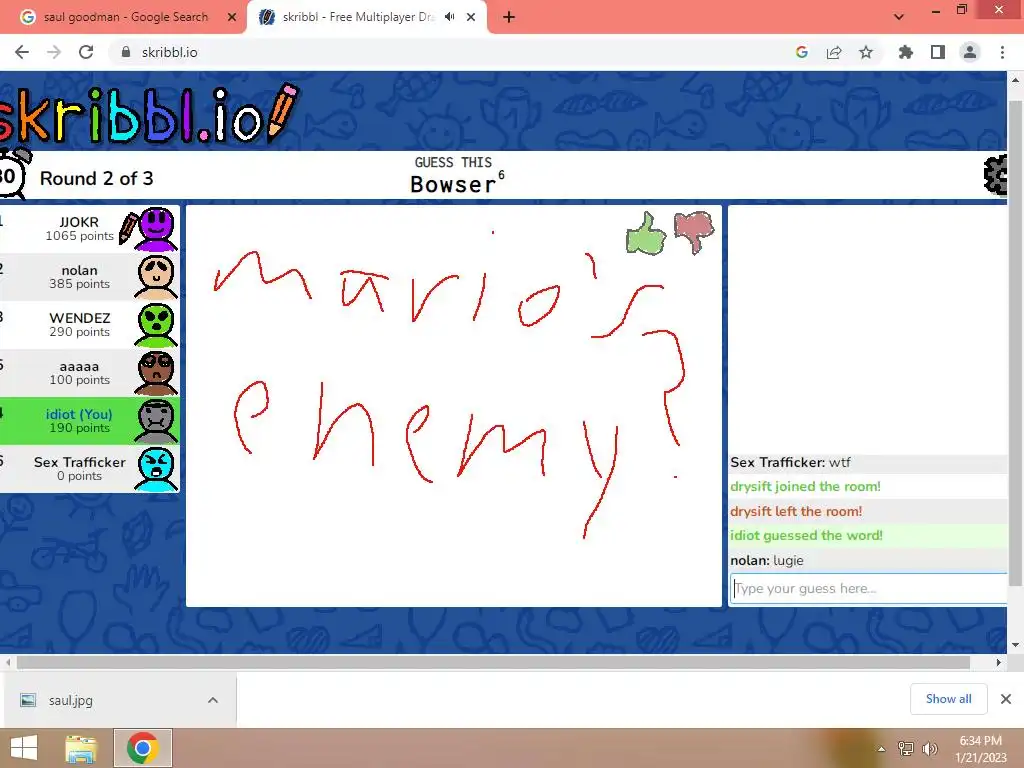Image resolution: width=1024 pixels, height=768 pixels.
Task: Click the 'drysift left the room!' message
Action: [x=796, y=511]
